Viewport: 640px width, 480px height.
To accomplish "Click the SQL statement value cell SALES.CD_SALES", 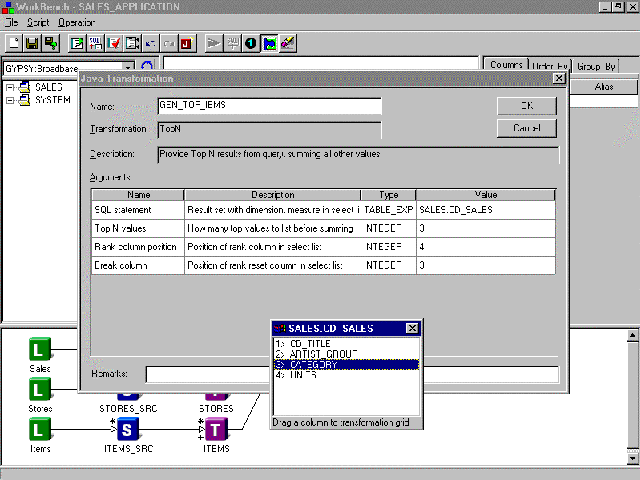I will coord(485,210).
